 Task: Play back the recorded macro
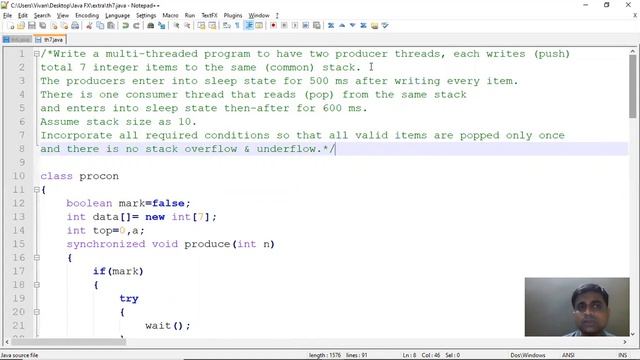pyautogui.click(x=295, y=26)
